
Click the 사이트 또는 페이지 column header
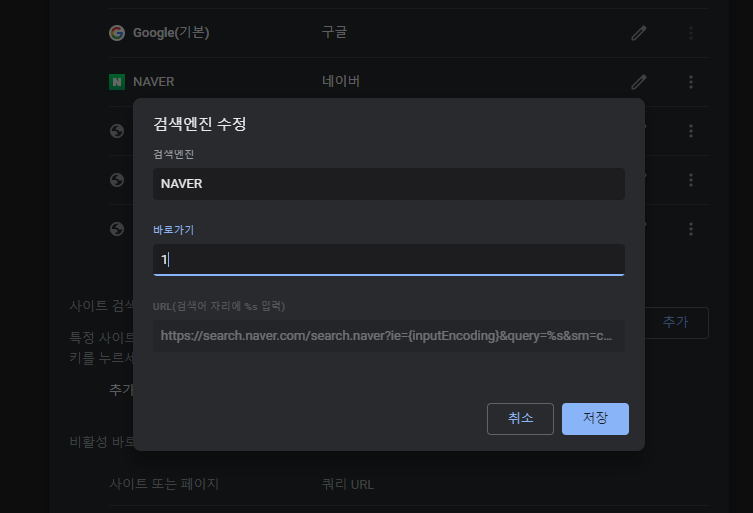(164, 484)
